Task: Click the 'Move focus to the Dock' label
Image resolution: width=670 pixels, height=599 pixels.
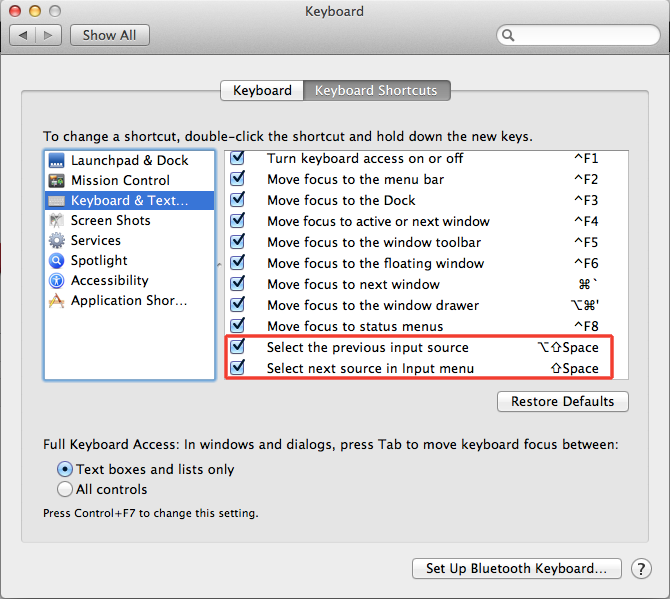Action: 341,200
